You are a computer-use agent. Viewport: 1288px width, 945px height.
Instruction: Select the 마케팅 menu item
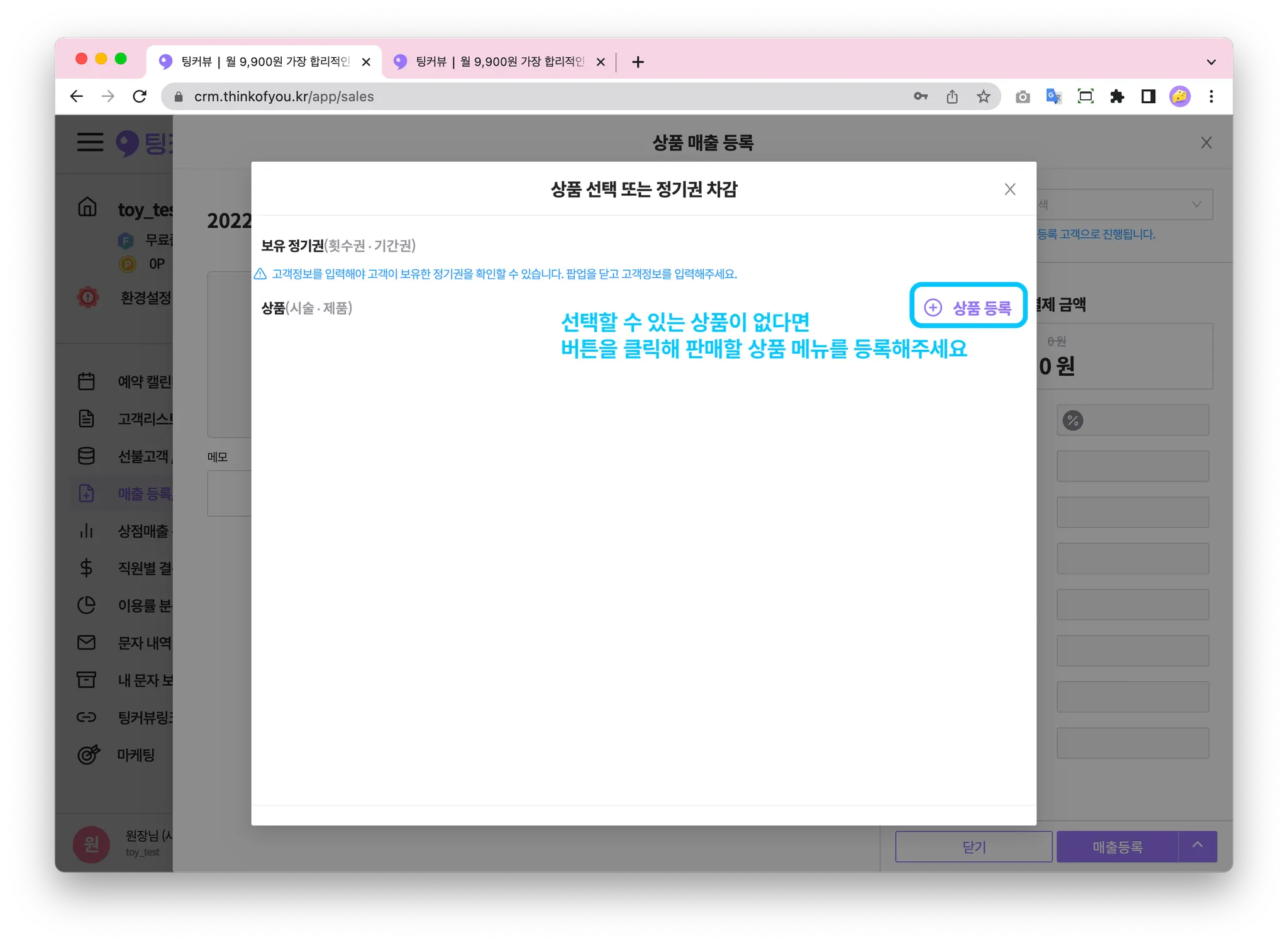(135, 754)
